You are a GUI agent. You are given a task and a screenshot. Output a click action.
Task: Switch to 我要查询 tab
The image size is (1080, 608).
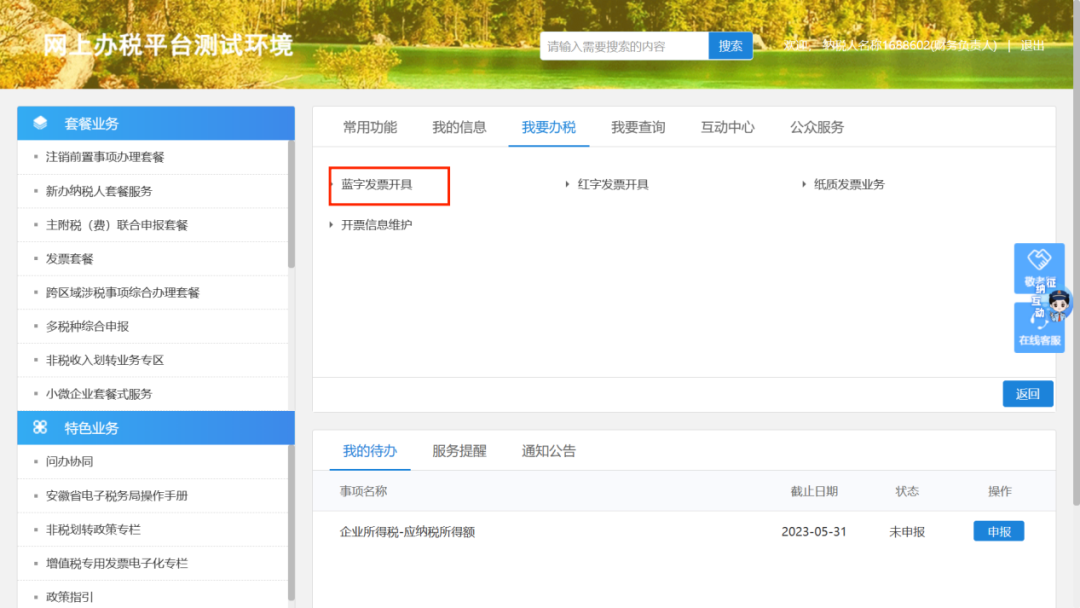click(638, 127)
